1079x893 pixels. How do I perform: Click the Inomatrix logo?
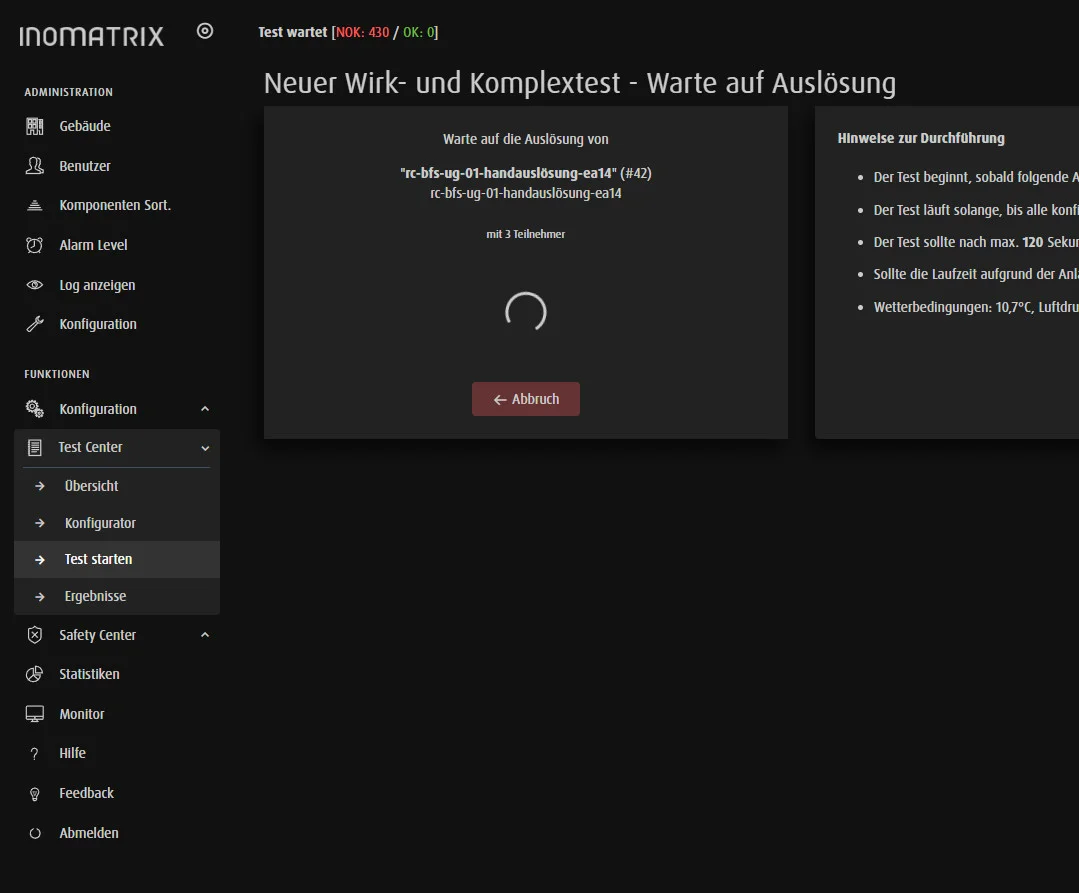pyautogui.click(x=92, y=37)
